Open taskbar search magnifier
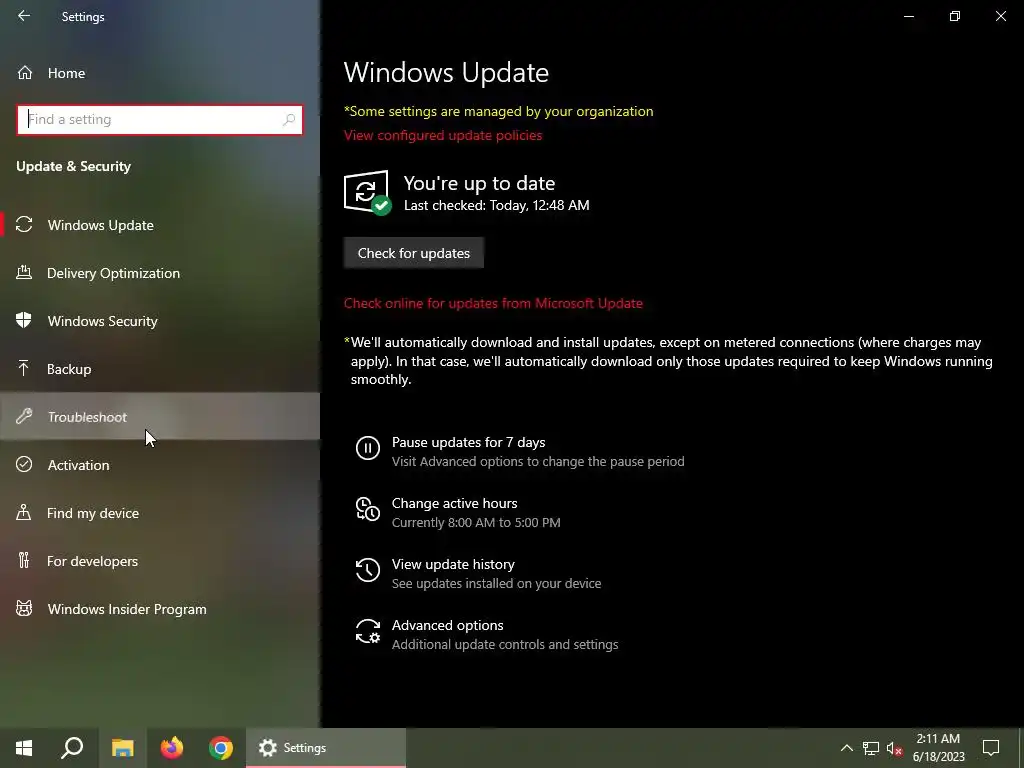 pos(72,748)
